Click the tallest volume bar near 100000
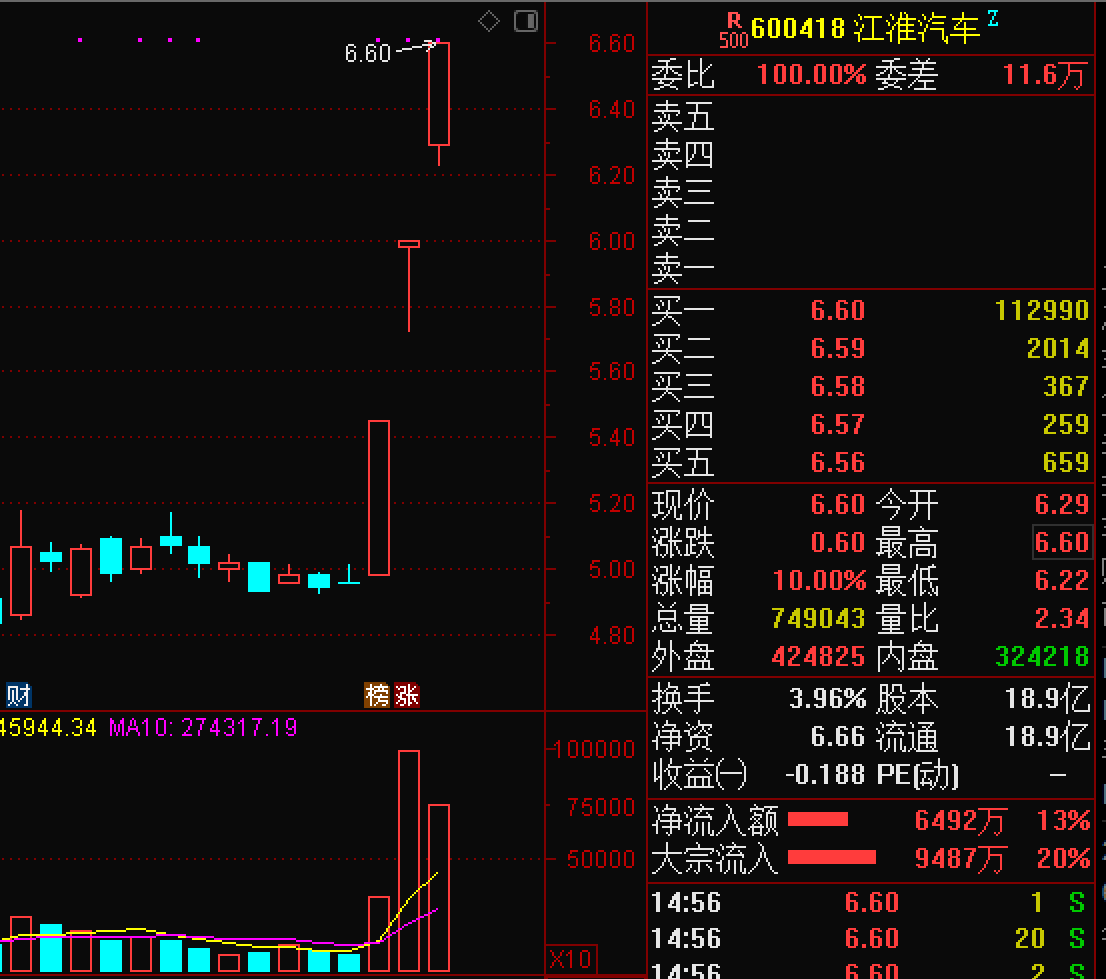The image size is (1106, 979). (409, 861)
